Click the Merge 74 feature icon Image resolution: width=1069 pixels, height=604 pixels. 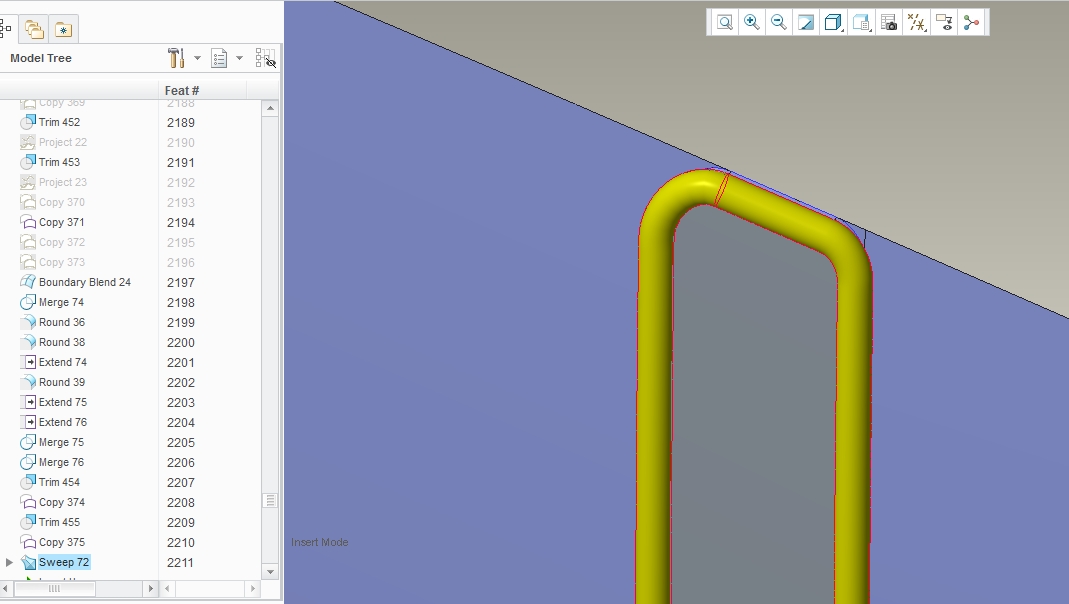(x=28, y=302)
